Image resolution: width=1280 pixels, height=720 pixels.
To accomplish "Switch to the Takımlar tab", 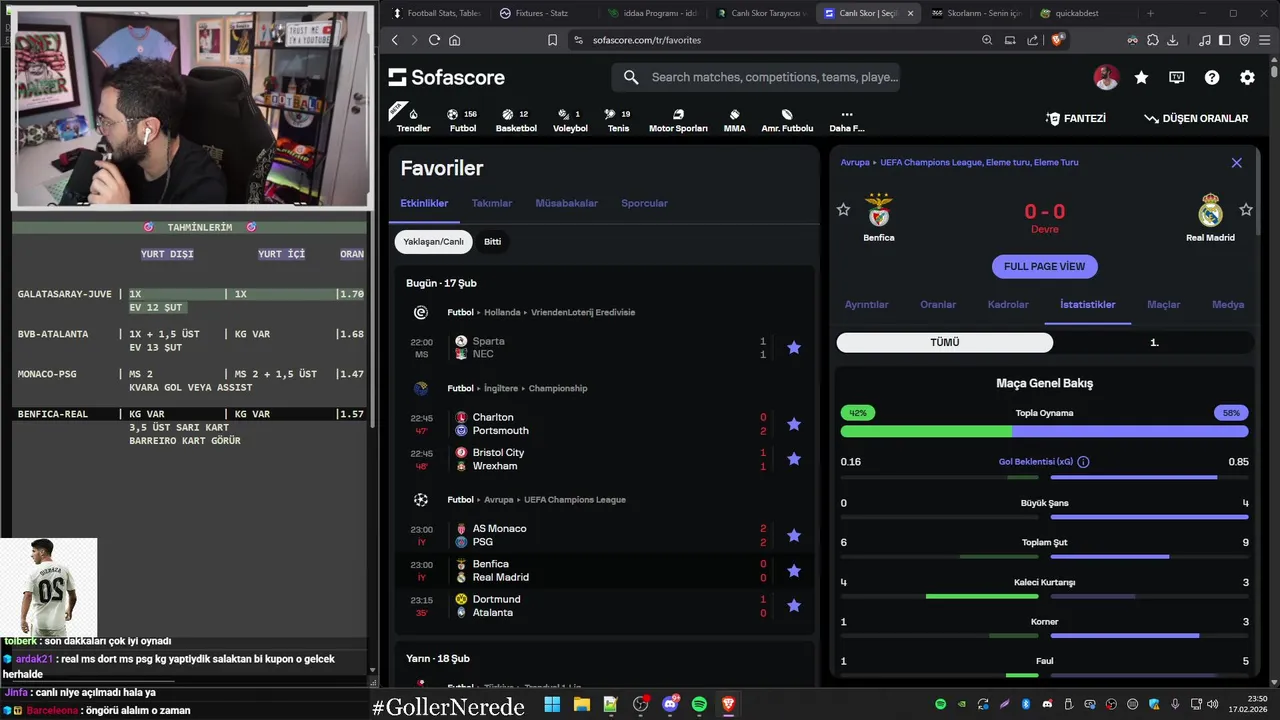I will click(x=492, y=203).
